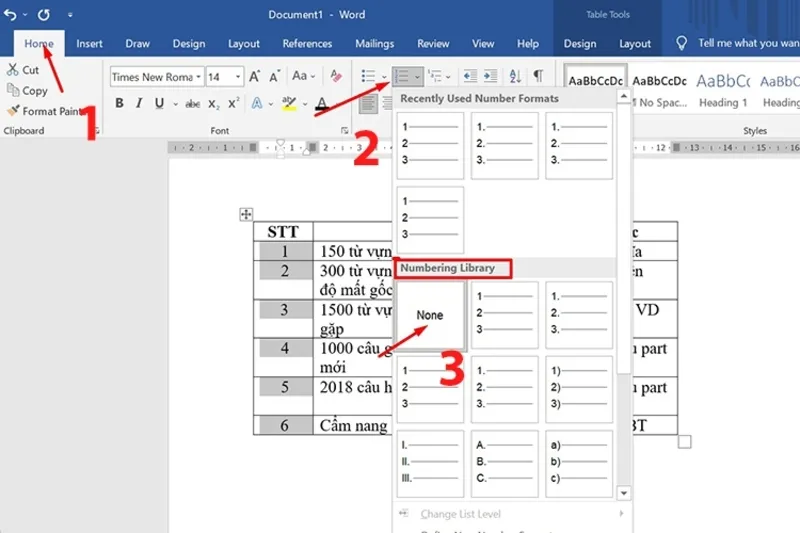Expand the Bullets dropdown arrow

click(384, 77)
